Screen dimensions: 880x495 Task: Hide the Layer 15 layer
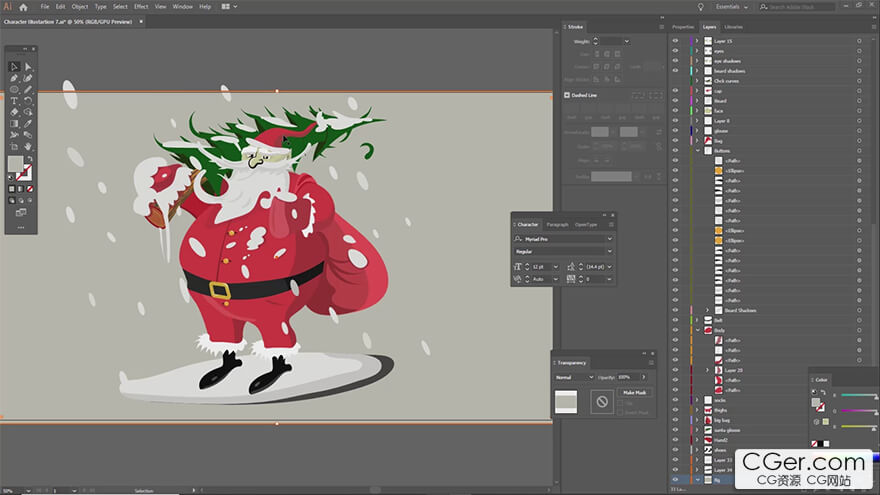click(x=675, y=41)
